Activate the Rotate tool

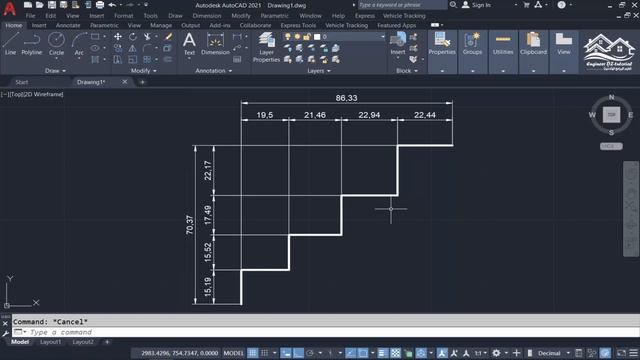click(x=133, y=37)
